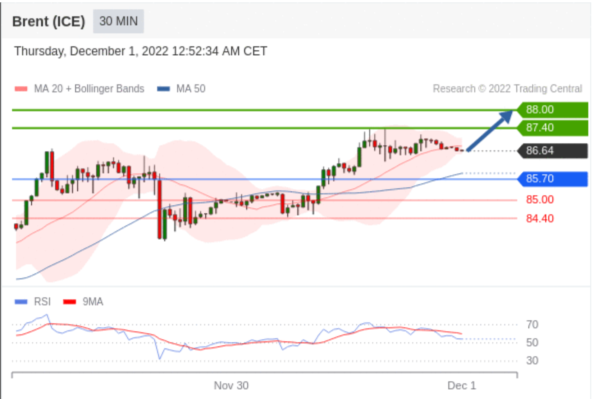Screen dimensions: 594x399
Task: Click the RSI 30 level label
Action: point(532,360)
